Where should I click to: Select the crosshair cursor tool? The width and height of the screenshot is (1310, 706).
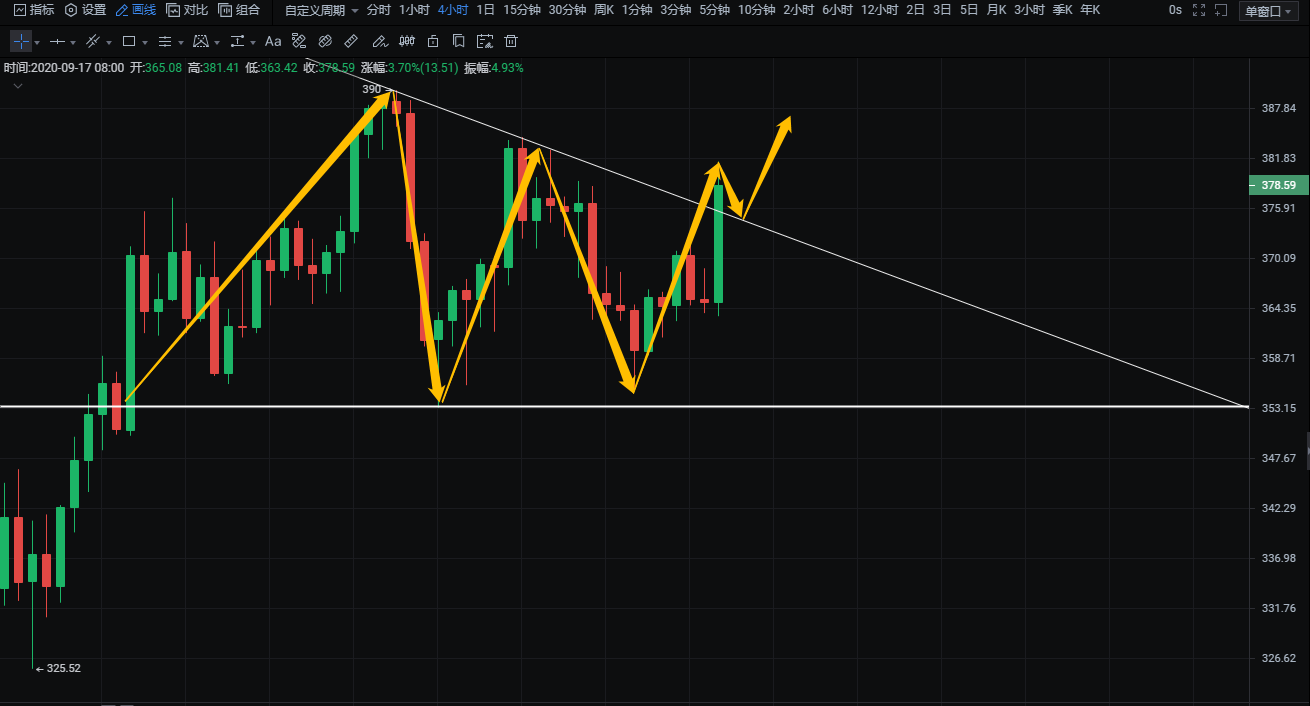pos(21,42)
